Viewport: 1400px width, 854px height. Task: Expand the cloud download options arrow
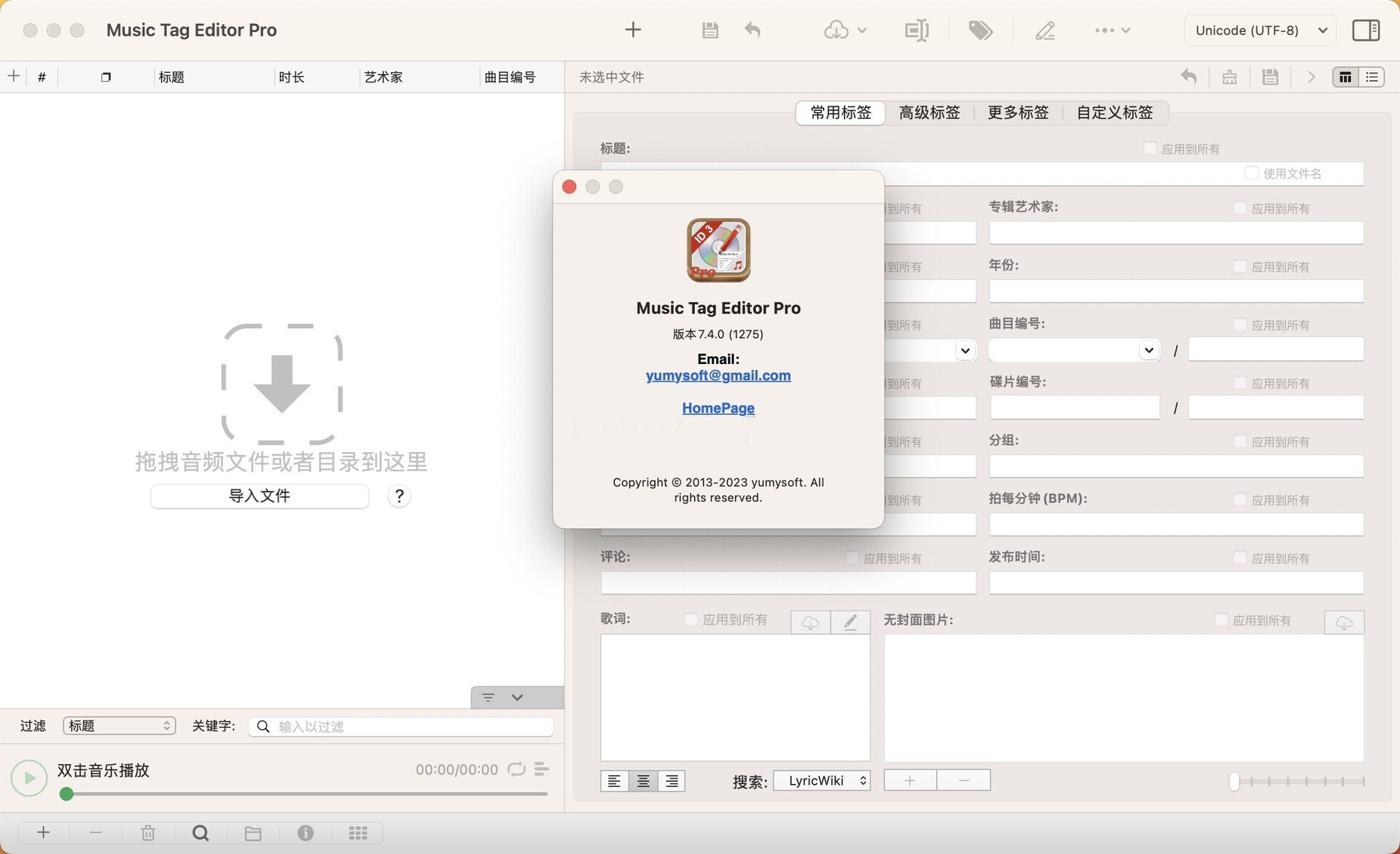[862, 31]
